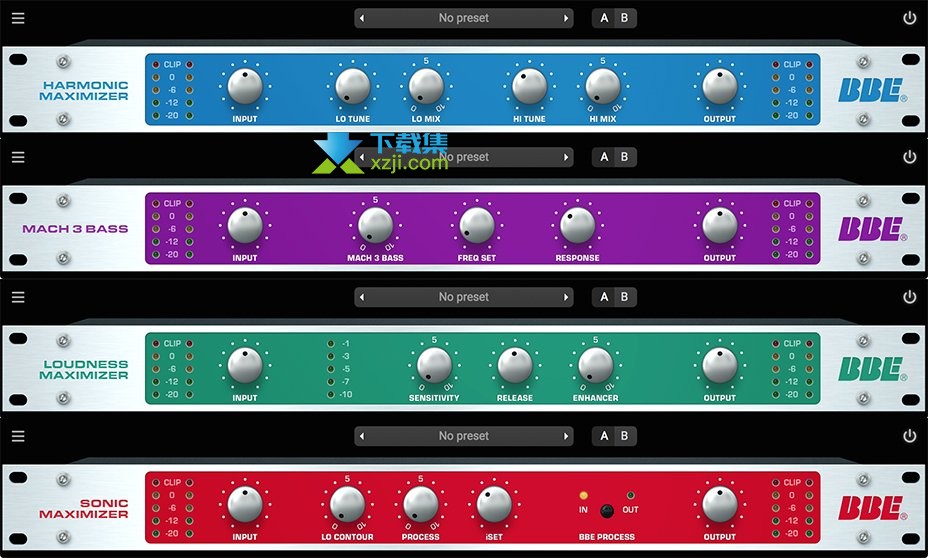Click the Sonic Maximizer INPUT knob
This screenshot has height=558, width=928.
[244, 505]
